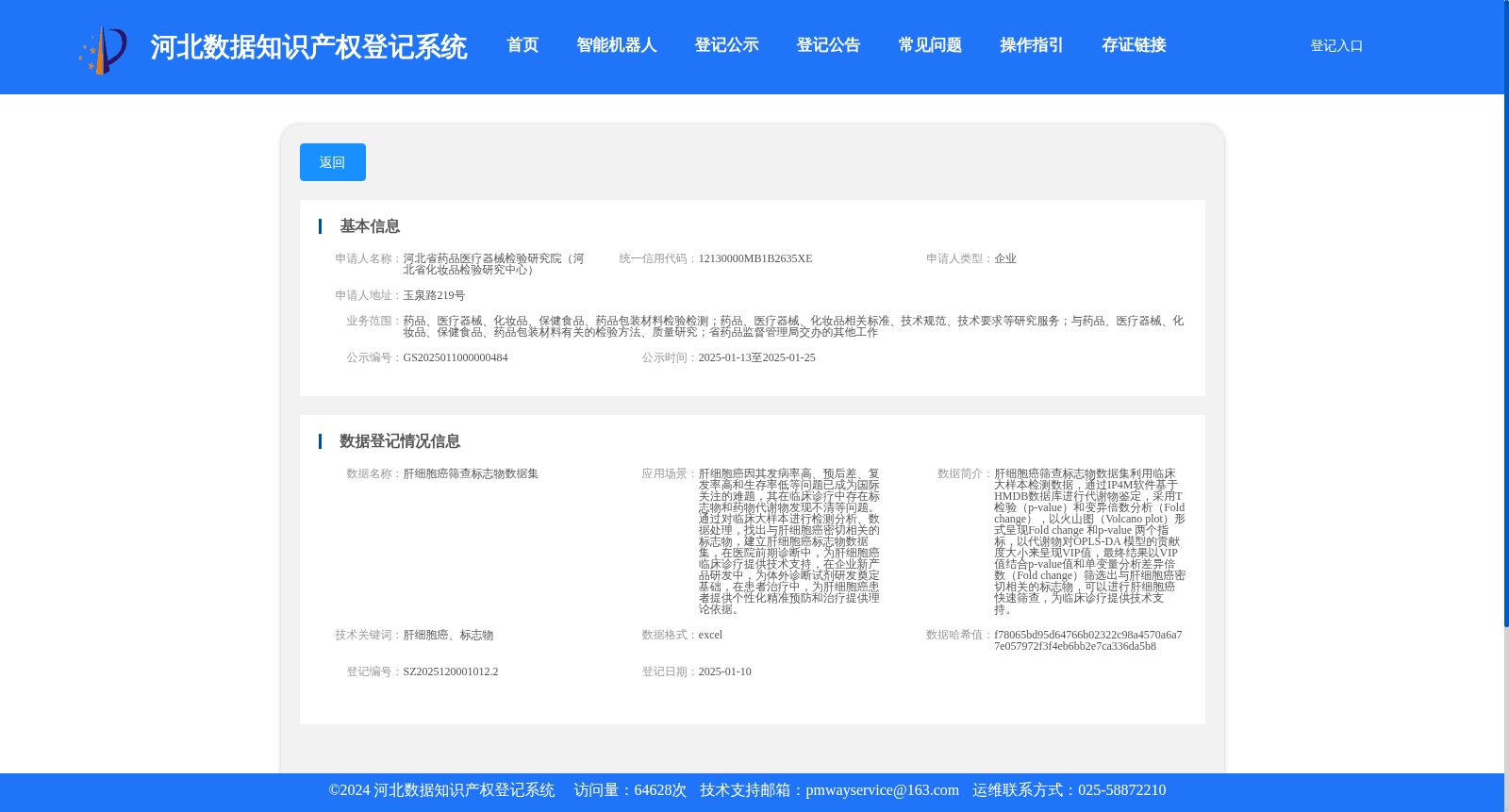Select applicant type value 企业

coord(1005,258)
